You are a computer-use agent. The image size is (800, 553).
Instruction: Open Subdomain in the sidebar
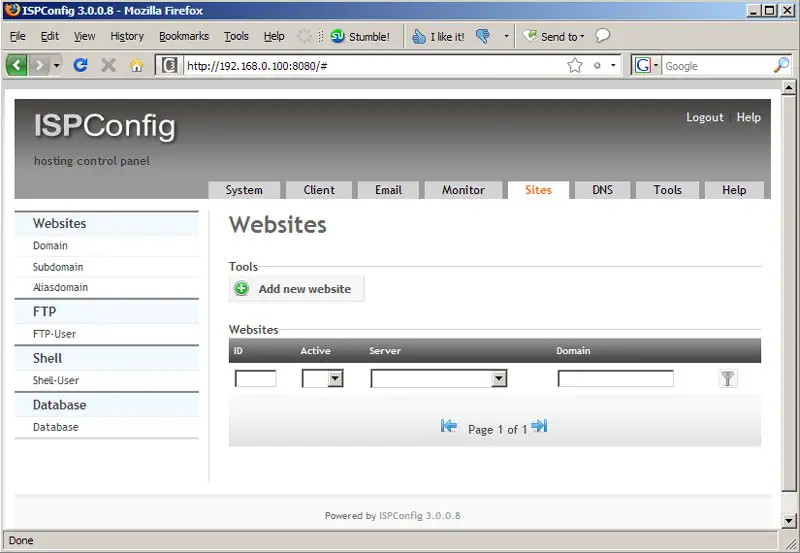click(x=58, y=267)
